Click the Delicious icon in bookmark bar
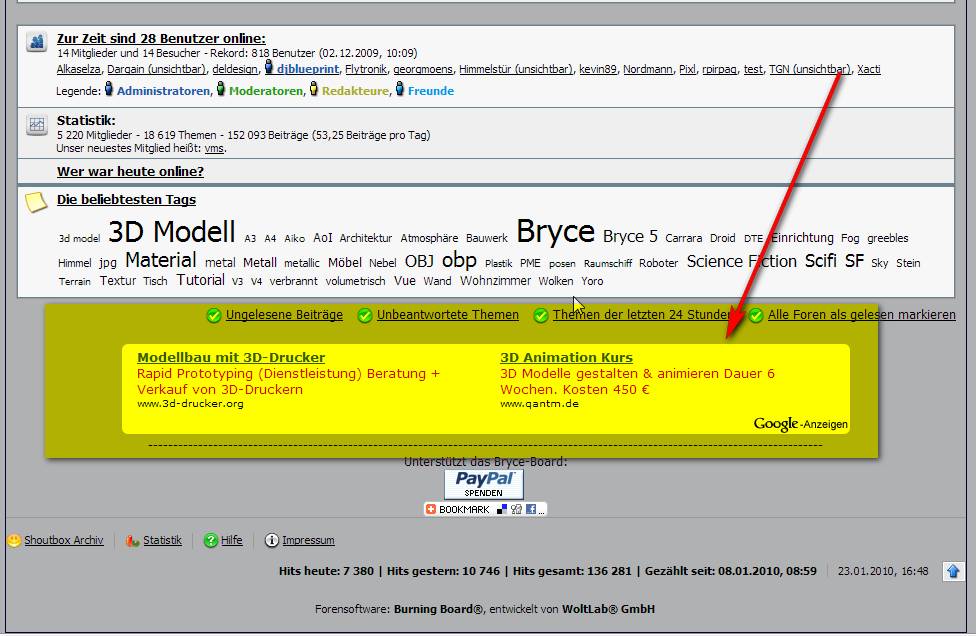The image size is (976, 636). coord(502,509)
